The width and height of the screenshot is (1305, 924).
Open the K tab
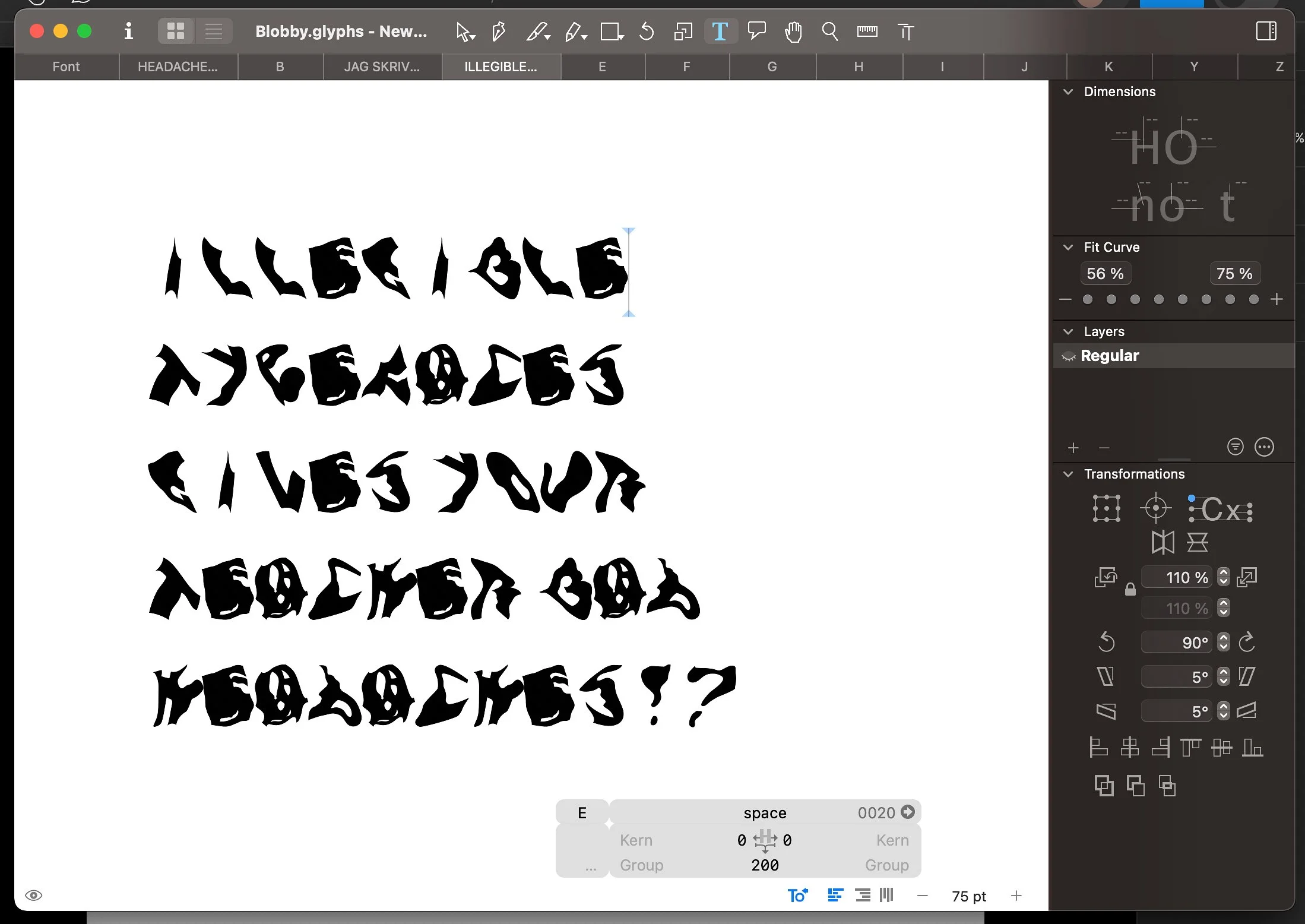(1108, 67)
